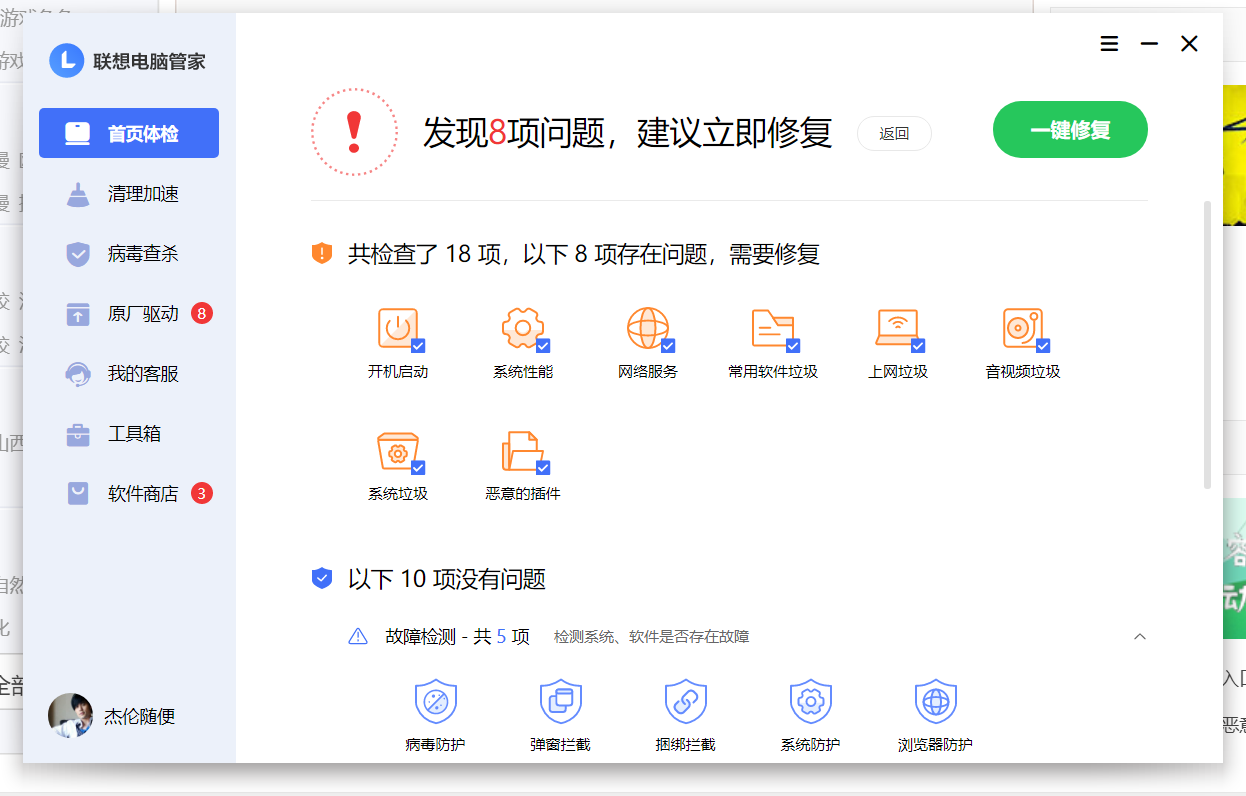Open the hamburger menu at top right
Image resolution: width=1246 pixels, height=796 pixels.
point(1109,44)
